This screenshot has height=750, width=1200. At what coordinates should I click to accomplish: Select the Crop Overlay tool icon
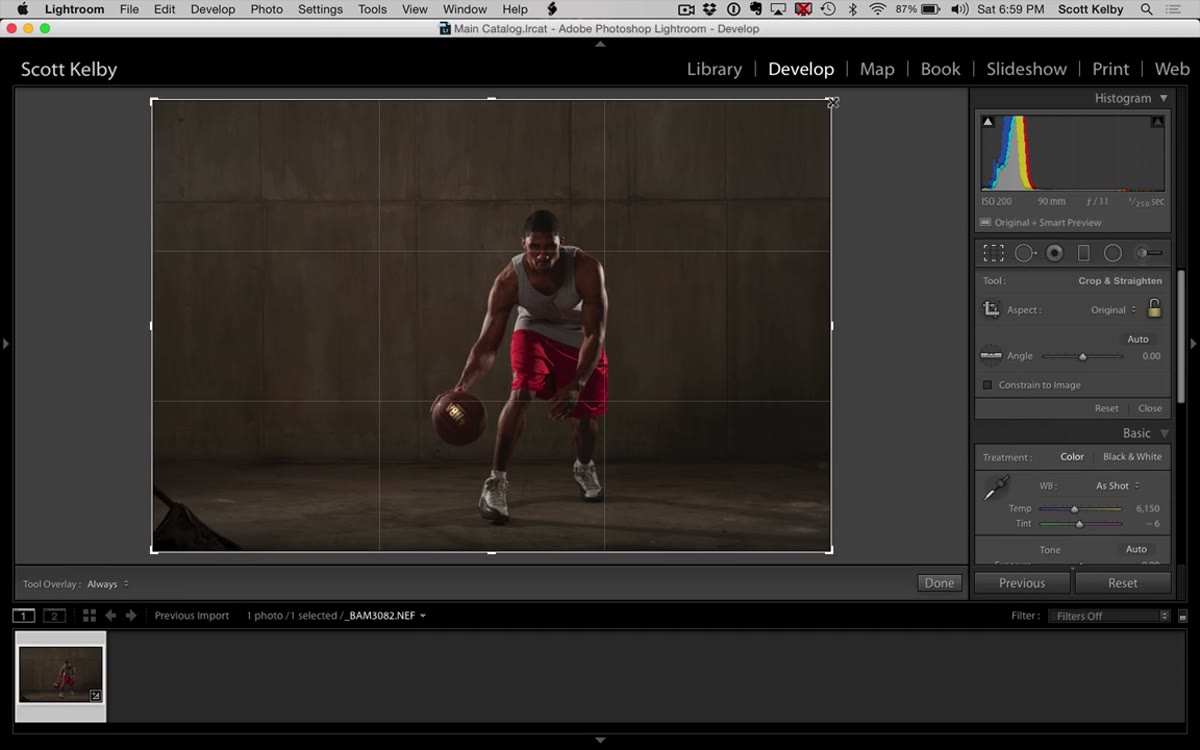pos(993,253)
